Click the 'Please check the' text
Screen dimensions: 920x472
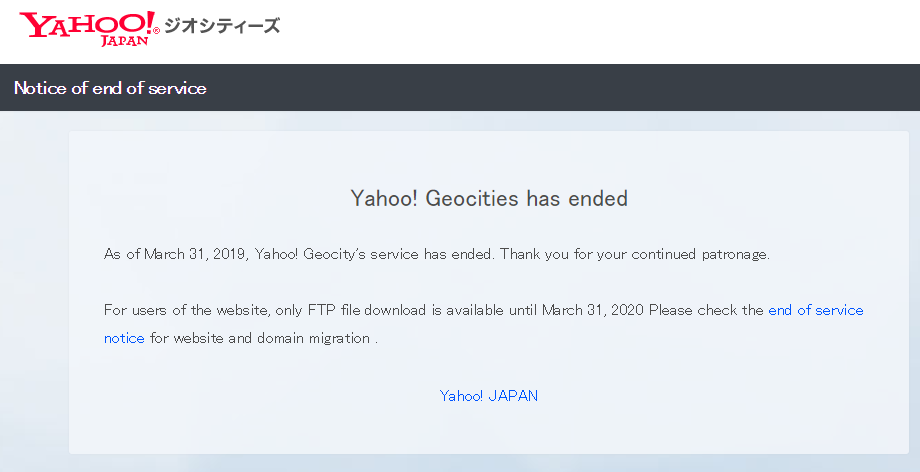pyautogui.click(x=706, y=310)
